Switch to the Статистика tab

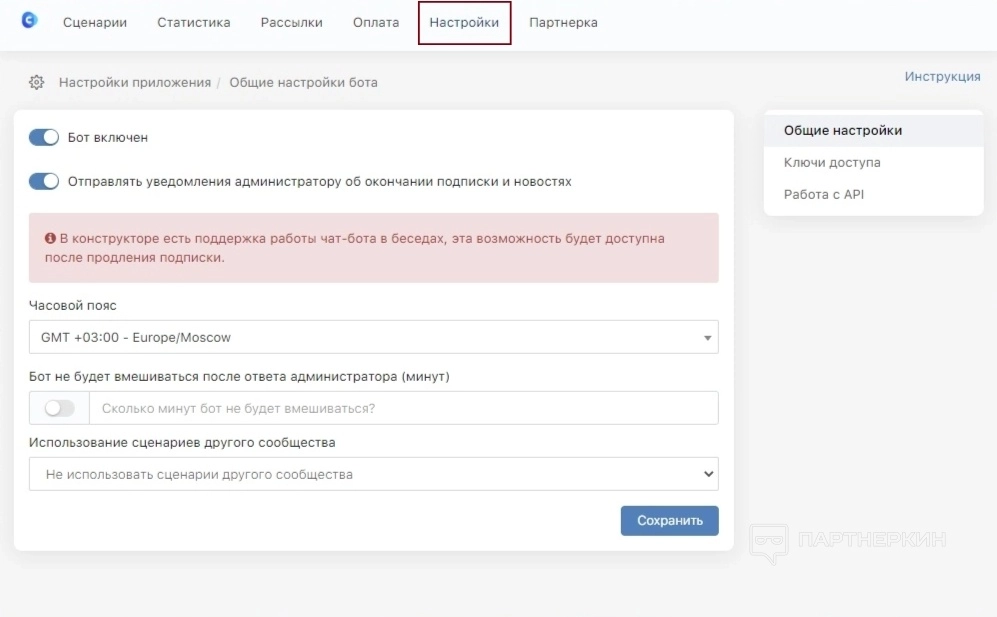(x=193, y=22)
